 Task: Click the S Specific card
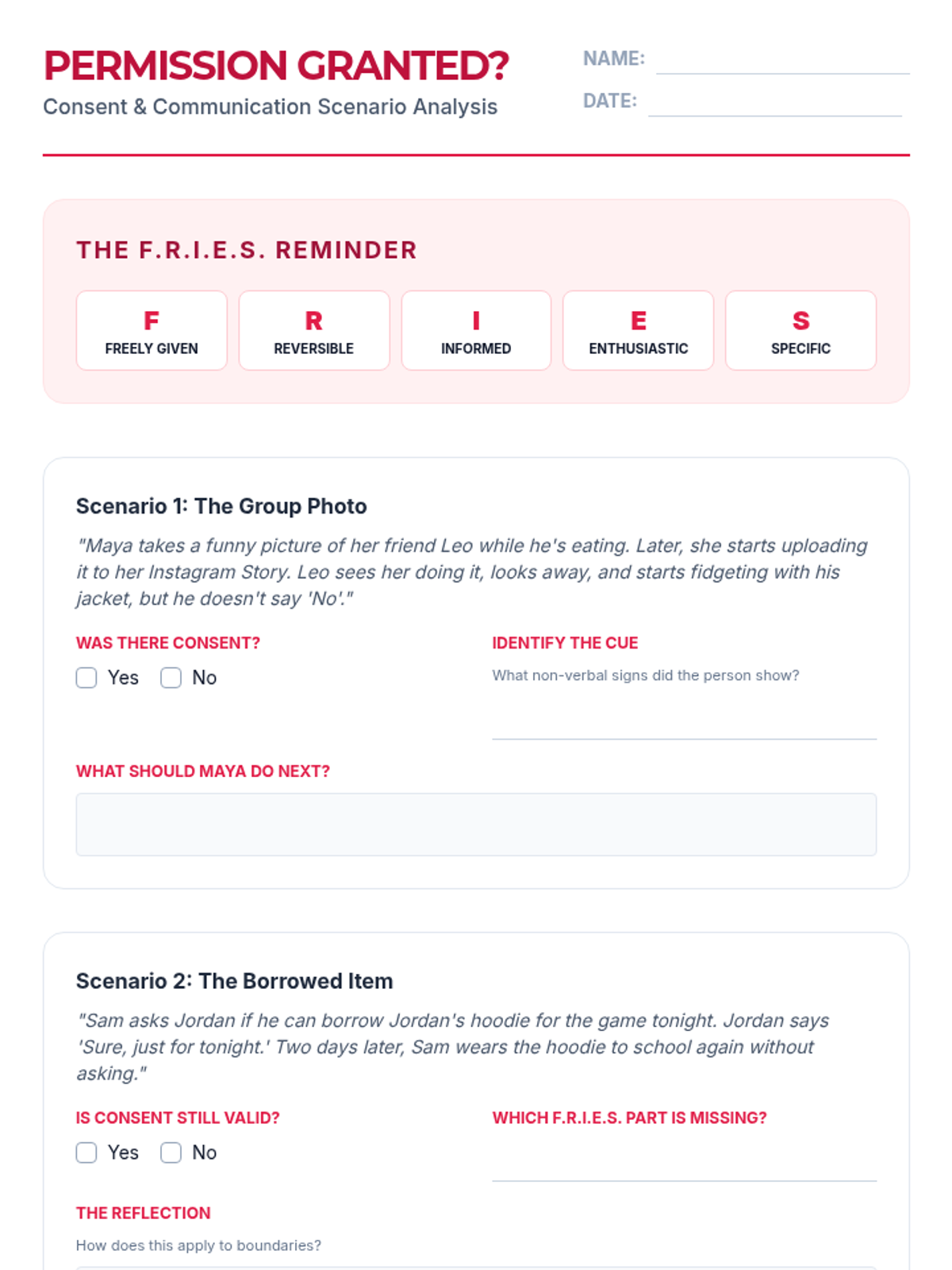point(800,331)
